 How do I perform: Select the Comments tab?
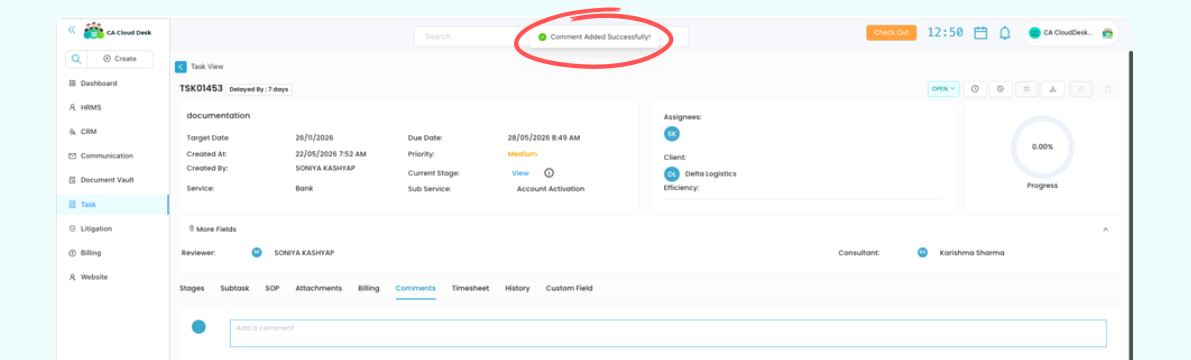coord(415,289)
